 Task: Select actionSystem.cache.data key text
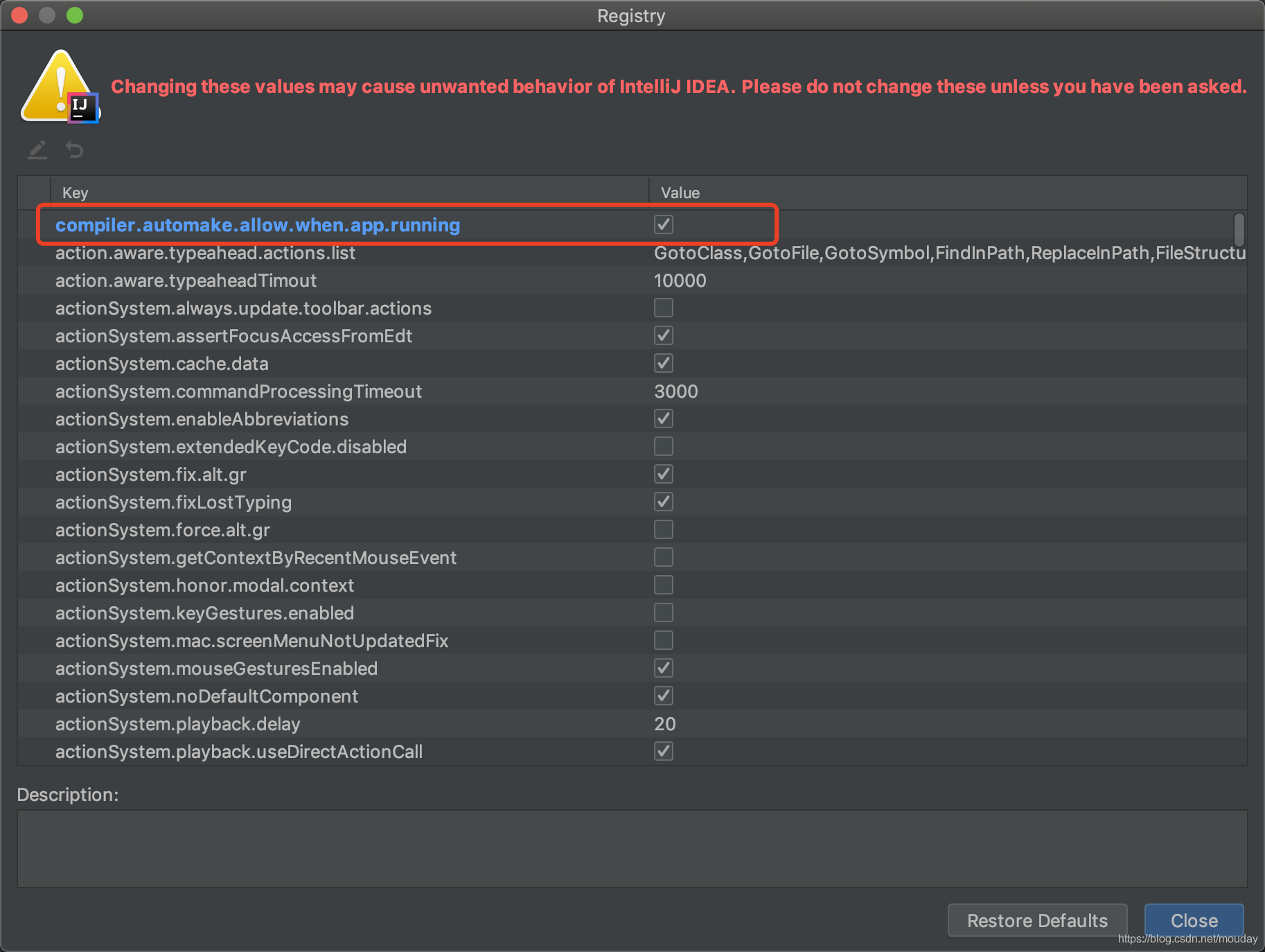click(161, 364)
